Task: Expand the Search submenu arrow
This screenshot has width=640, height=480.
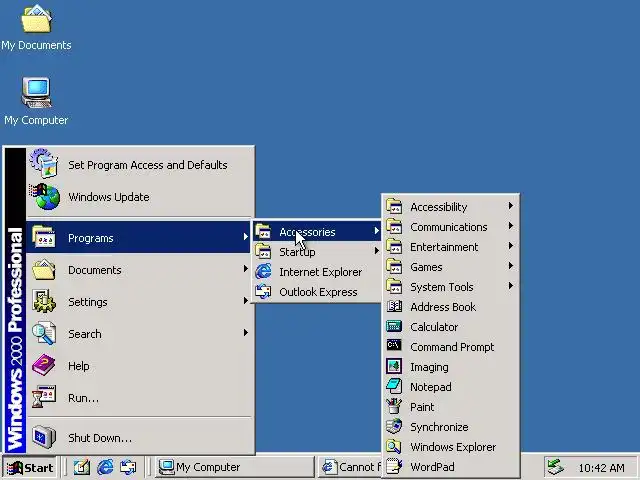Action: click(x=245, y=333)
